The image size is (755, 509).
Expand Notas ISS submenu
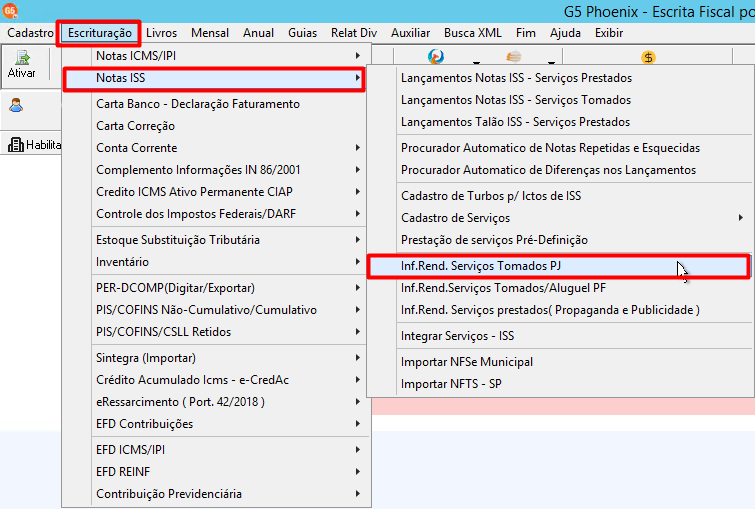click(214, 78)
